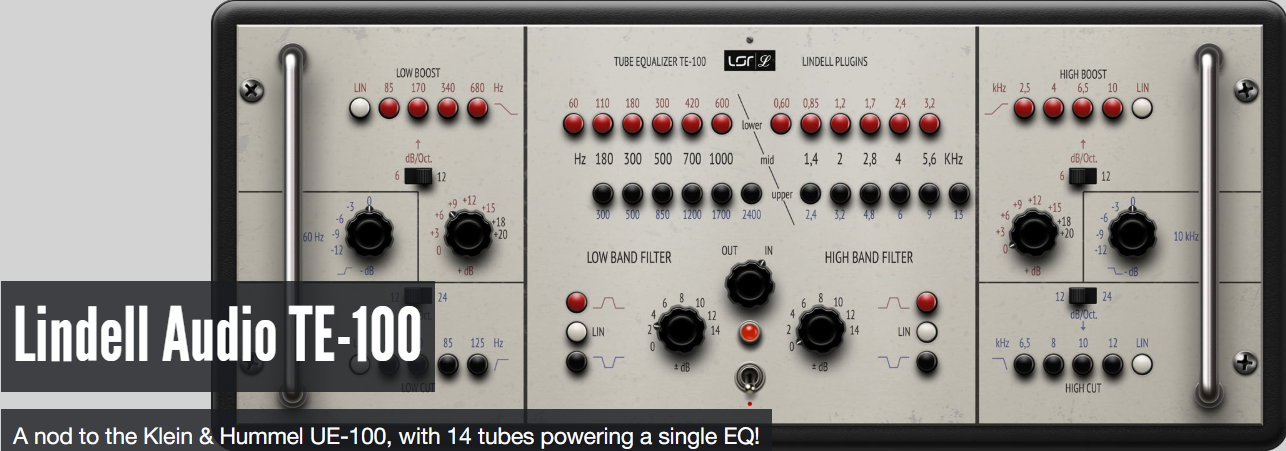Select the 85 Hz Low Cut button
The height and width of the screenshot is (451, 1286).
[448, 366]
